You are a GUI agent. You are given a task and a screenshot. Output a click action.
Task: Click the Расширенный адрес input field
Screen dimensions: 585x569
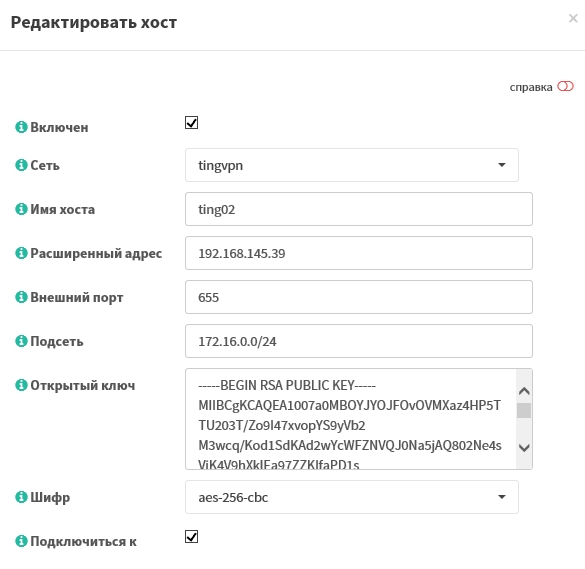(x=359, y=253)
